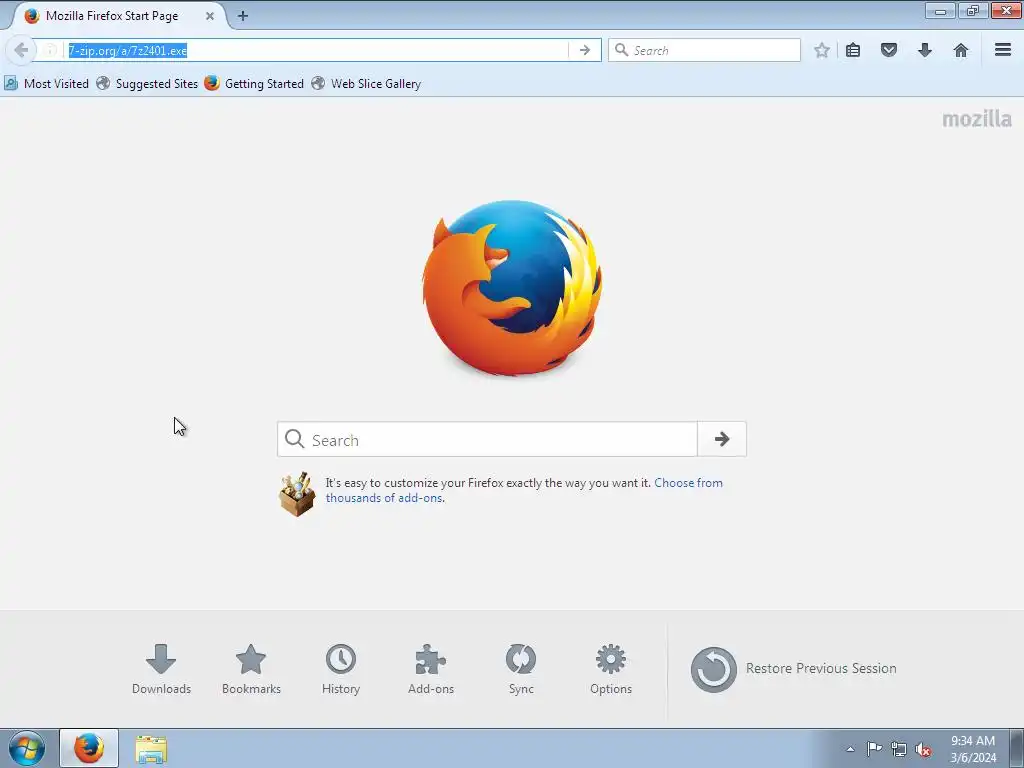
Task: Open Options from the start page launcher
Action: click(611, 669)
